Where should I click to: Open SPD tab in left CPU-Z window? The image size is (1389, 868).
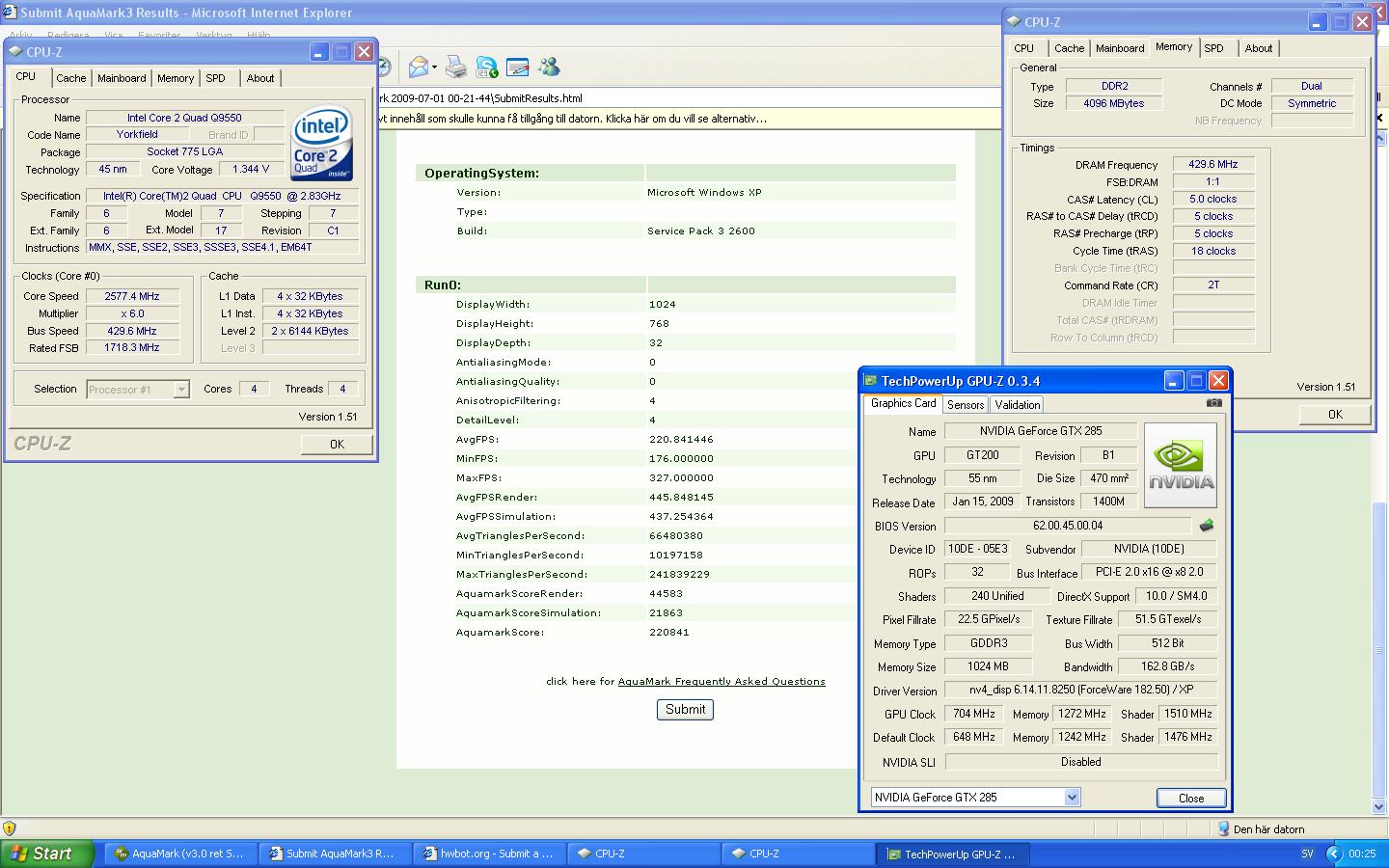coord(215,78)
